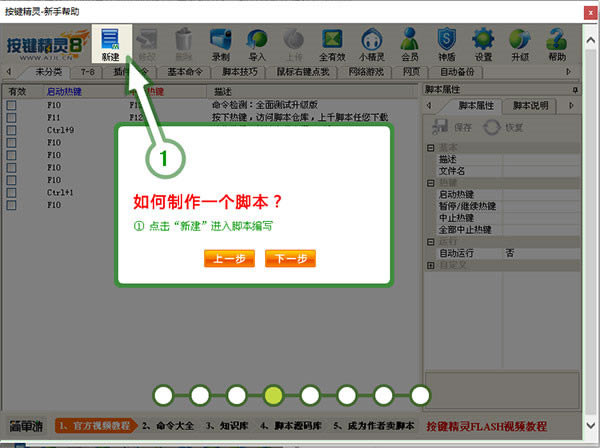The height and width of the screenshot is (448, 600).
Task: Tick the checkbox for the Ctrl+1 row
Action: (11, 192)
